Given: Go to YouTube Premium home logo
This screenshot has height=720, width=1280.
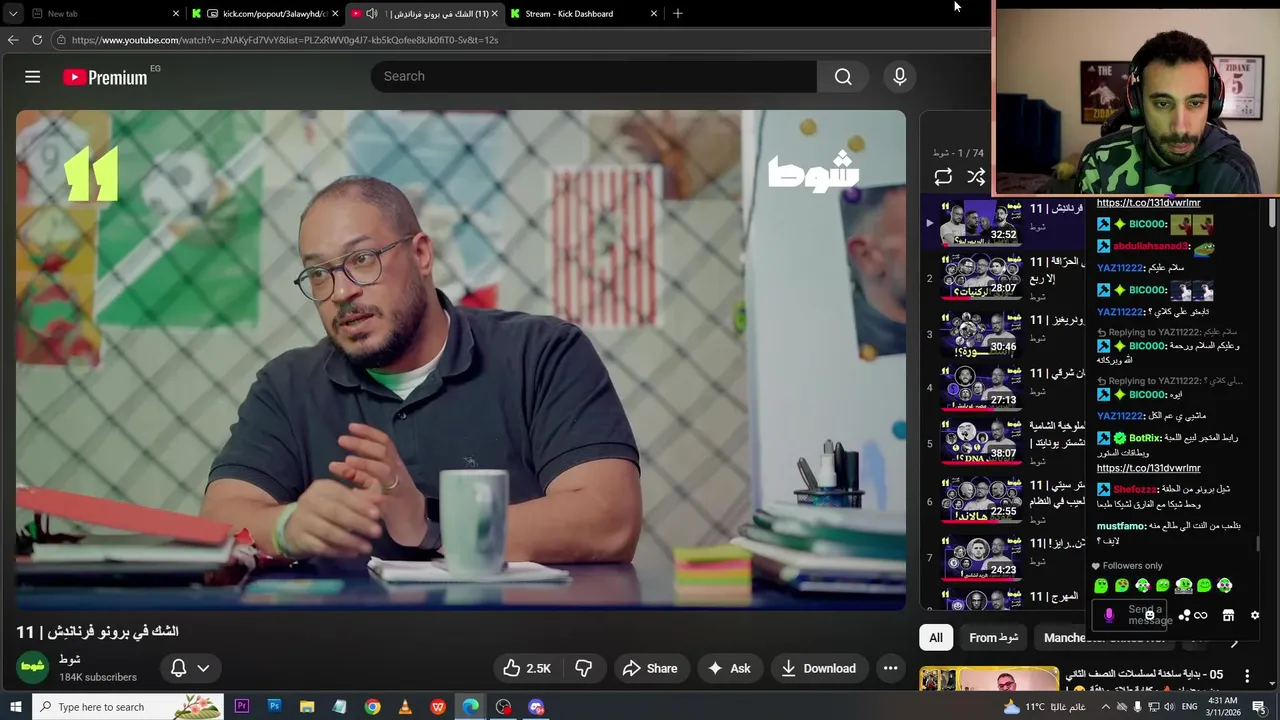Looking at the screenshot, I should (106, 77).
